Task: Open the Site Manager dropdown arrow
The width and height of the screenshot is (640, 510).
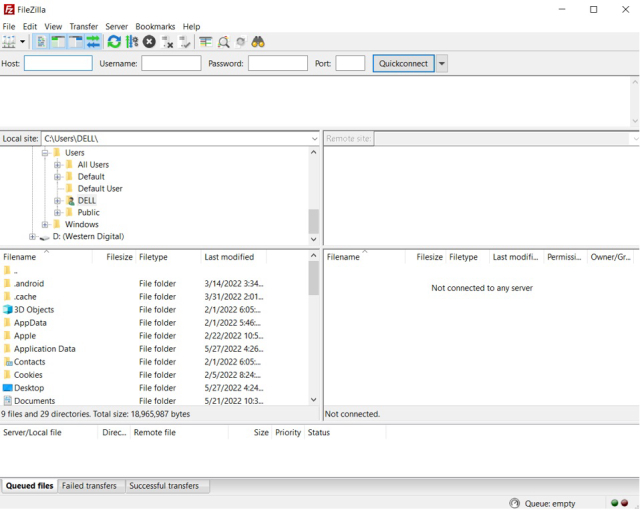Action: coord(22,42)
